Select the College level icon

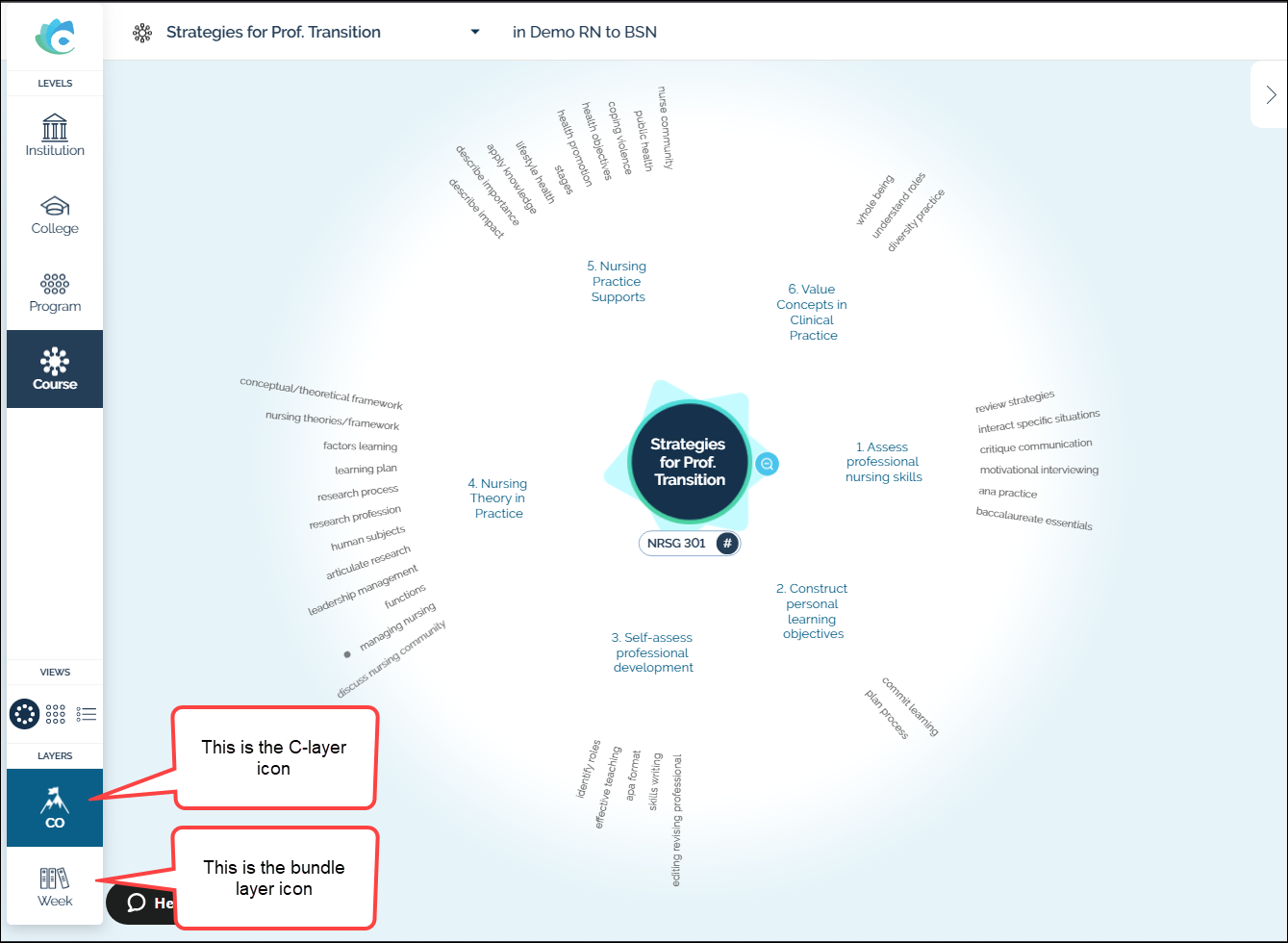tap(54, 214)
